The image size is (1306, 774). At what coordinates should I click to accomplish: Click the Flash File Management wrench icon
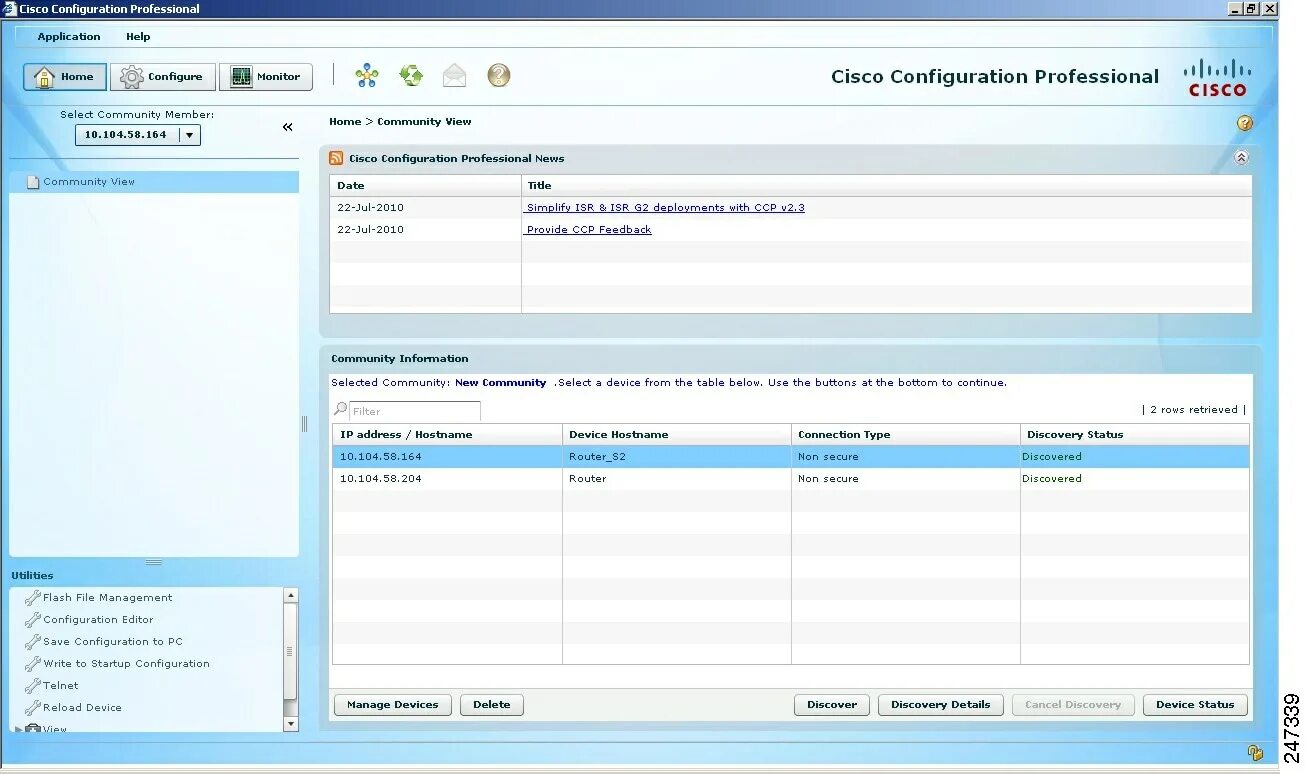tap(33, 598)
